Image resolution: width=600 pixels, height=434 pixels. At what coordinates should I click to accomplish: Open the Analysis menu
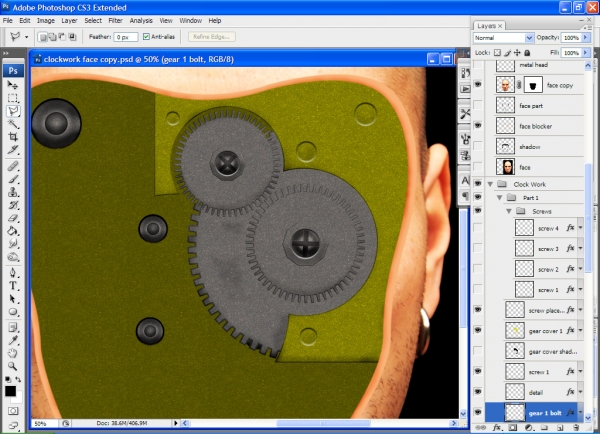coord(141,21)
